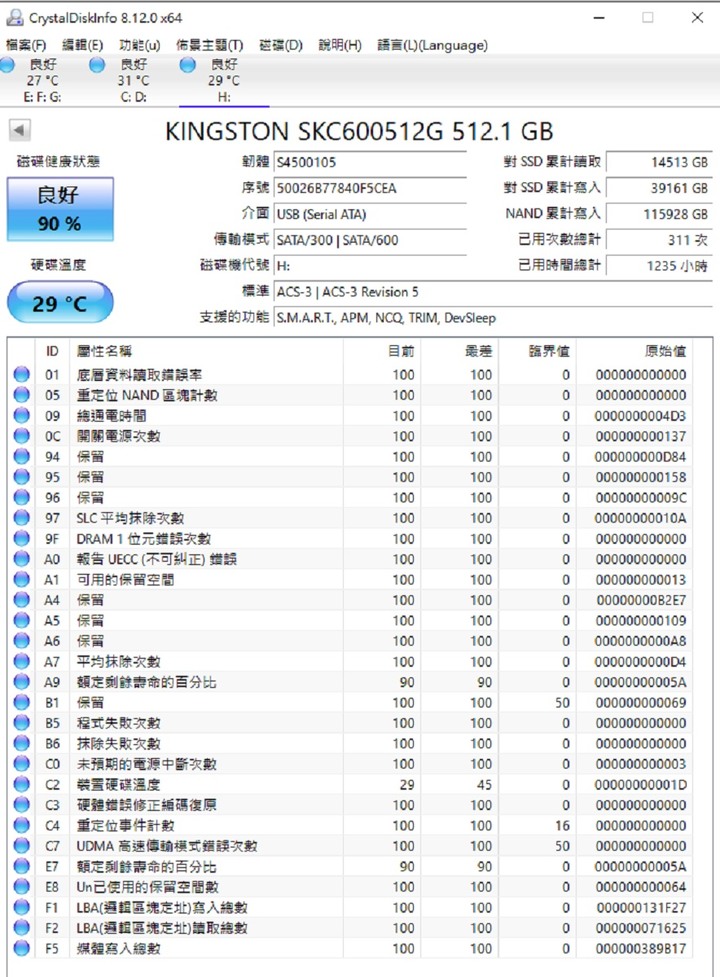Viewport: 720px width, 977px height.
Task: Click the total host writes value 39161 GB
Action: [x=659, y=188]
